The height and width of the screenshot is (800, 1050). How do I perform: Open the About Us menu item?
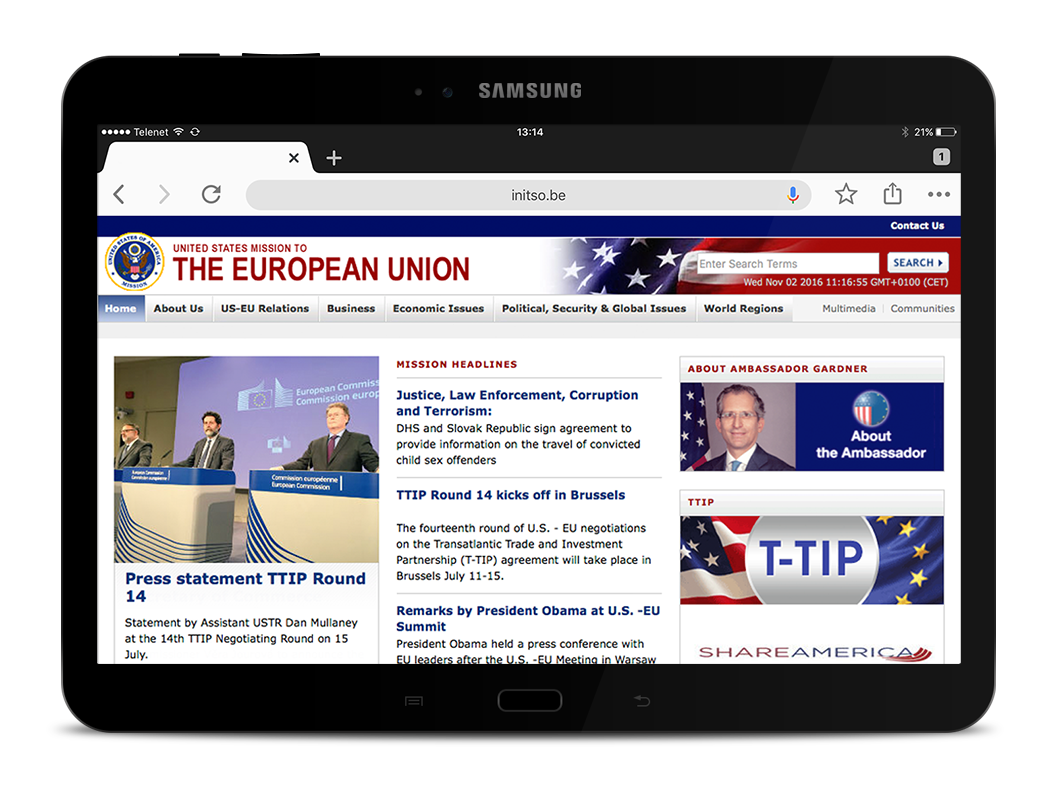point(178,309)
